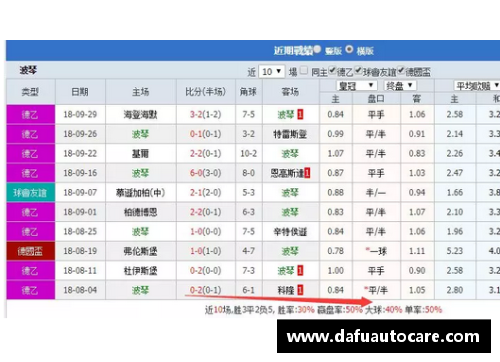The width and height of the screenshot is (500, 362).
Task: Open the 0-2(0-0) score on 18-08-11
Action: [x=206, y=270]
